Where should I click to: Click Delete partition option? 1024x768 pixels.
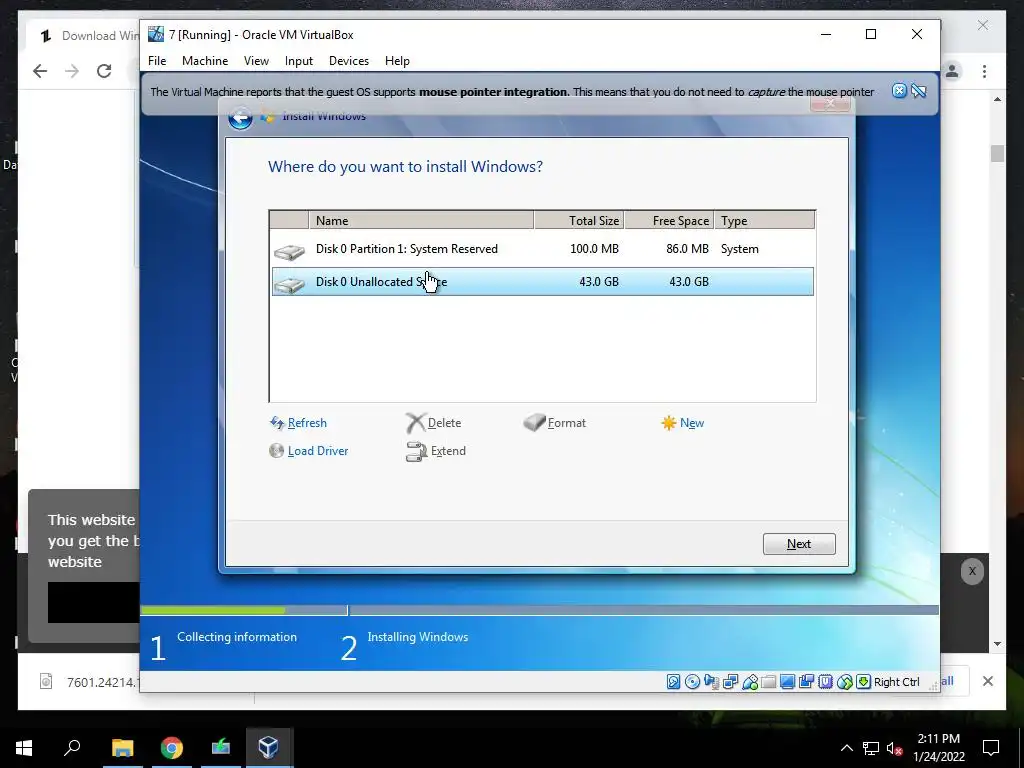(x=434, y=423)
